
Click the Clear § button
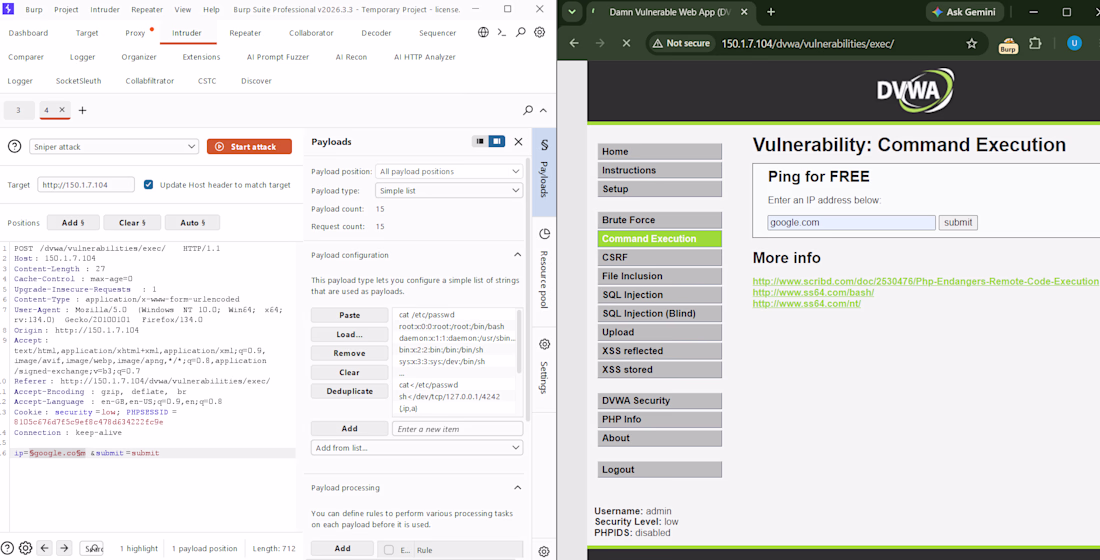pyautogui.click(x=132, y=222)
